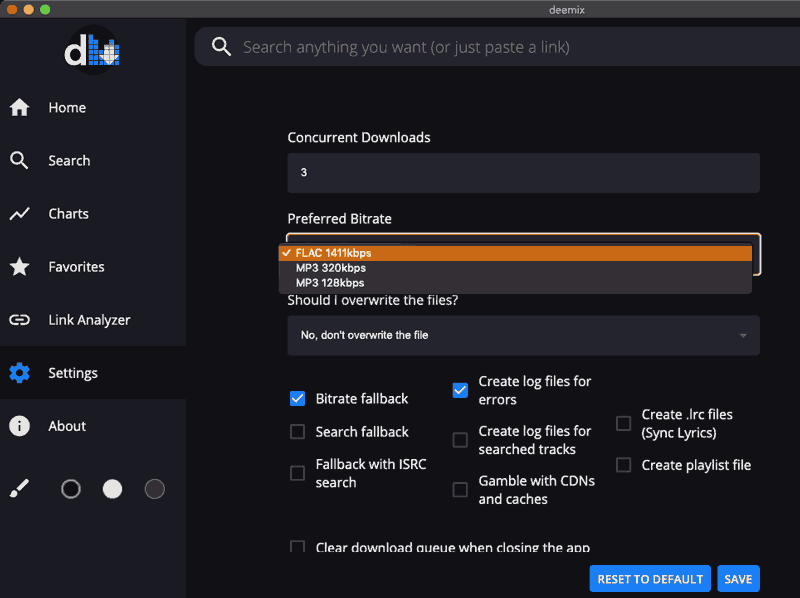The height and width of the screenshot is (598, 800).
Task: Click the Favorites star icon
Action: (x=19, y=267)
